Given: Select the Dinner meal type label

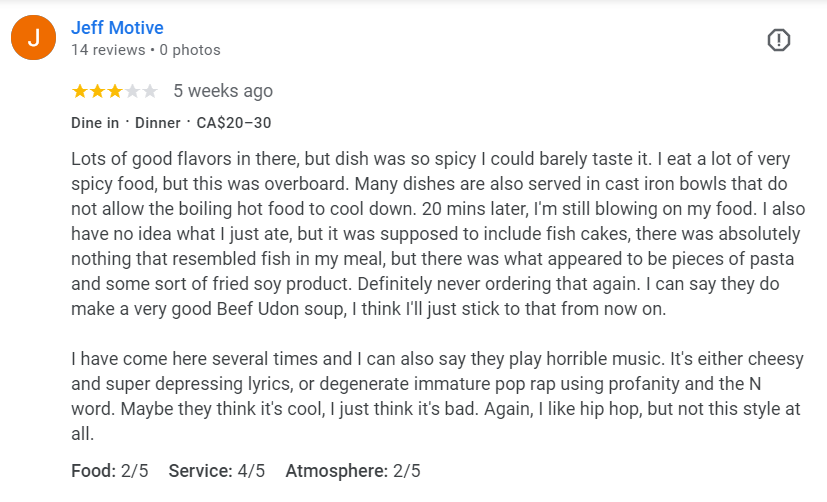Looking at the screenshot, I should click(x=158, y=123).
